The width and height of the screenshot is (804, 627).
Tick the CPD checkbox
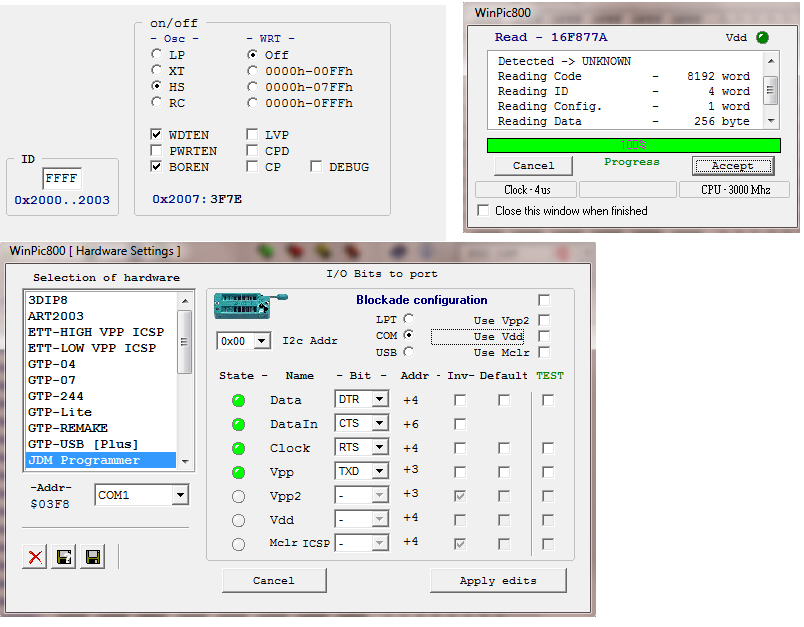coord(252,150)
